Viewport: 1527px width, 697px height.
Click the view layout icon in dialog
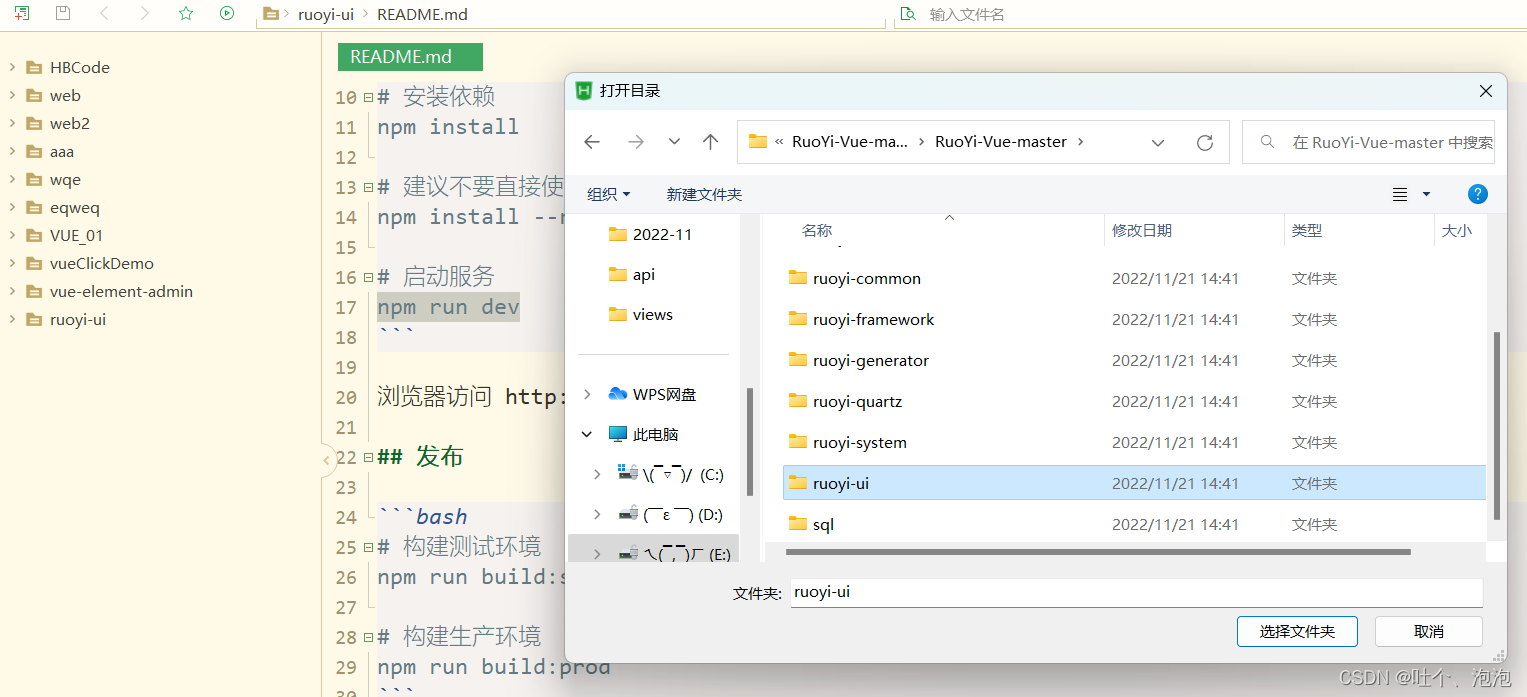pos(1400,194)
